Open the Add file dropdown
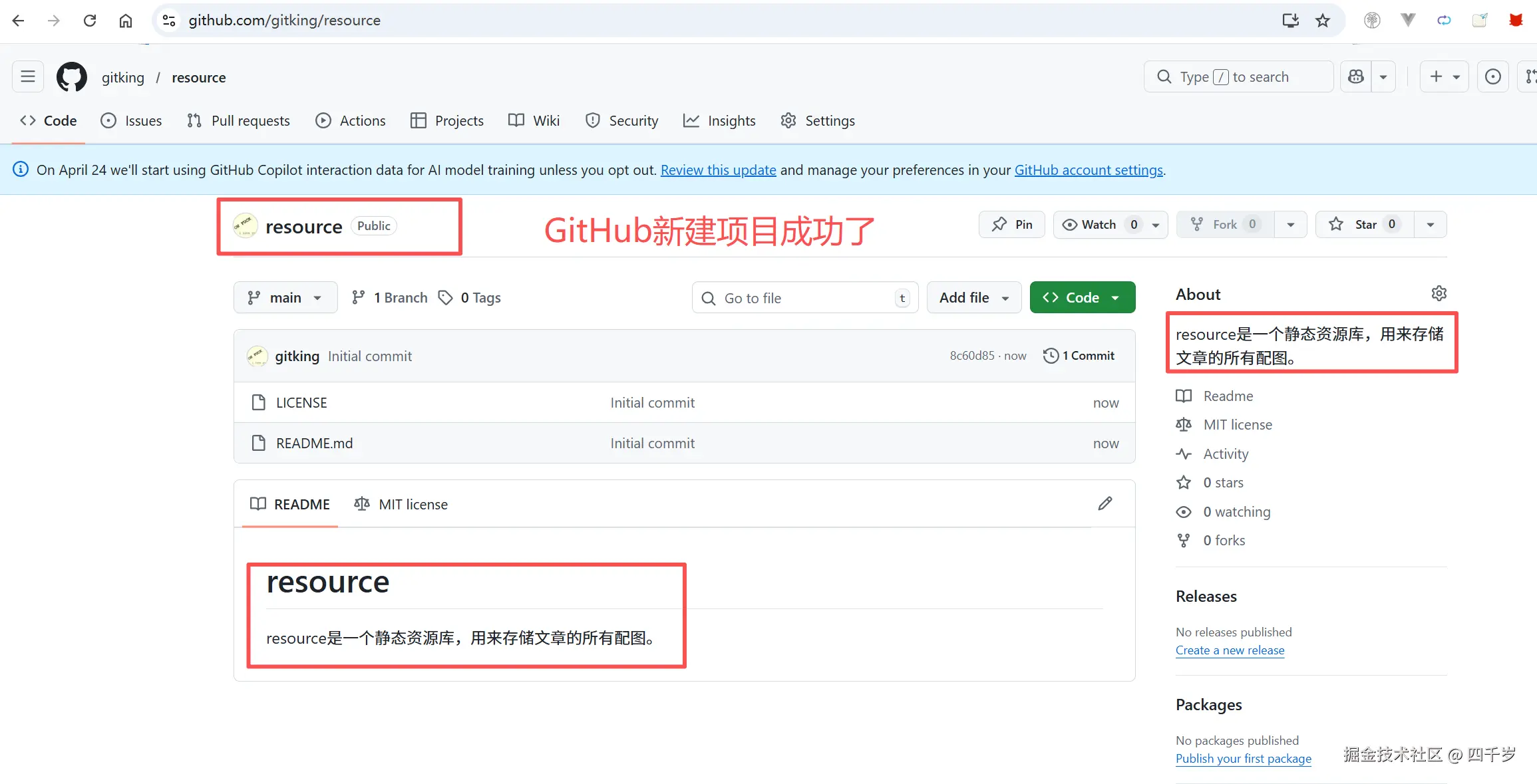Screen dimensions: 1537x784 [x=973, y=297]
